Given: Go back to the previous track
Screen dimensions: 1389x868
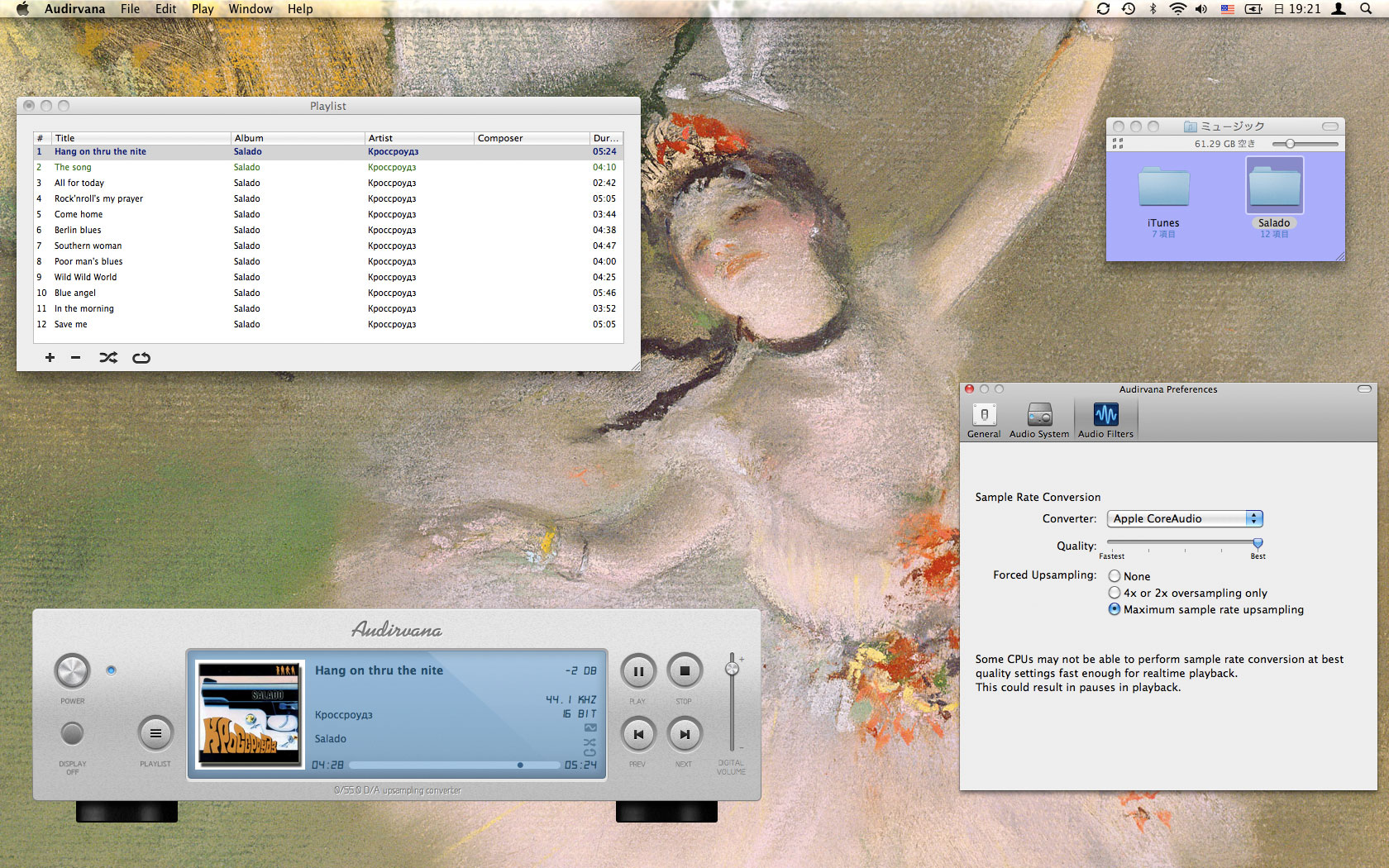Looking at the screenshot, I should click(x=637, y=734).
